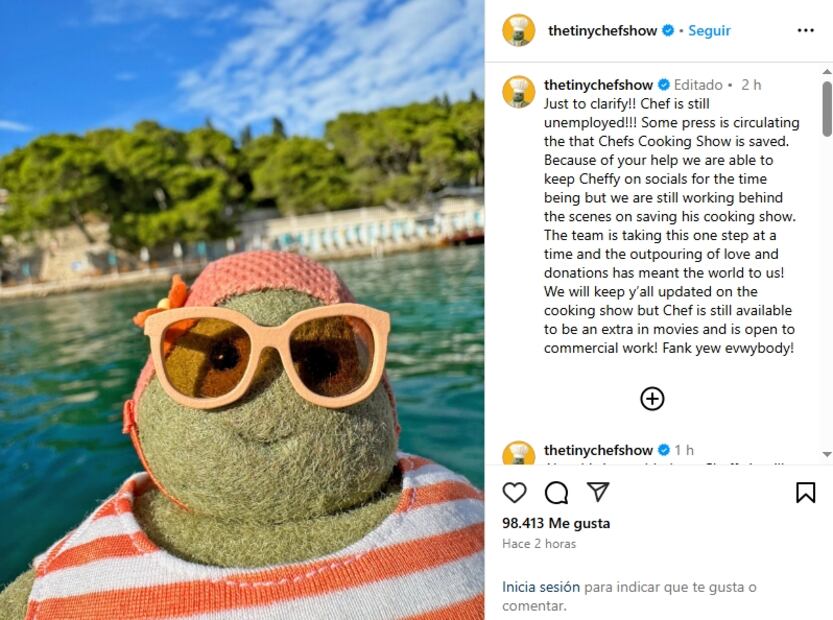Open comments via the speech bubble icon
Image resolution: width=833 pixels, height=620 pixels.
pos(556,492)
